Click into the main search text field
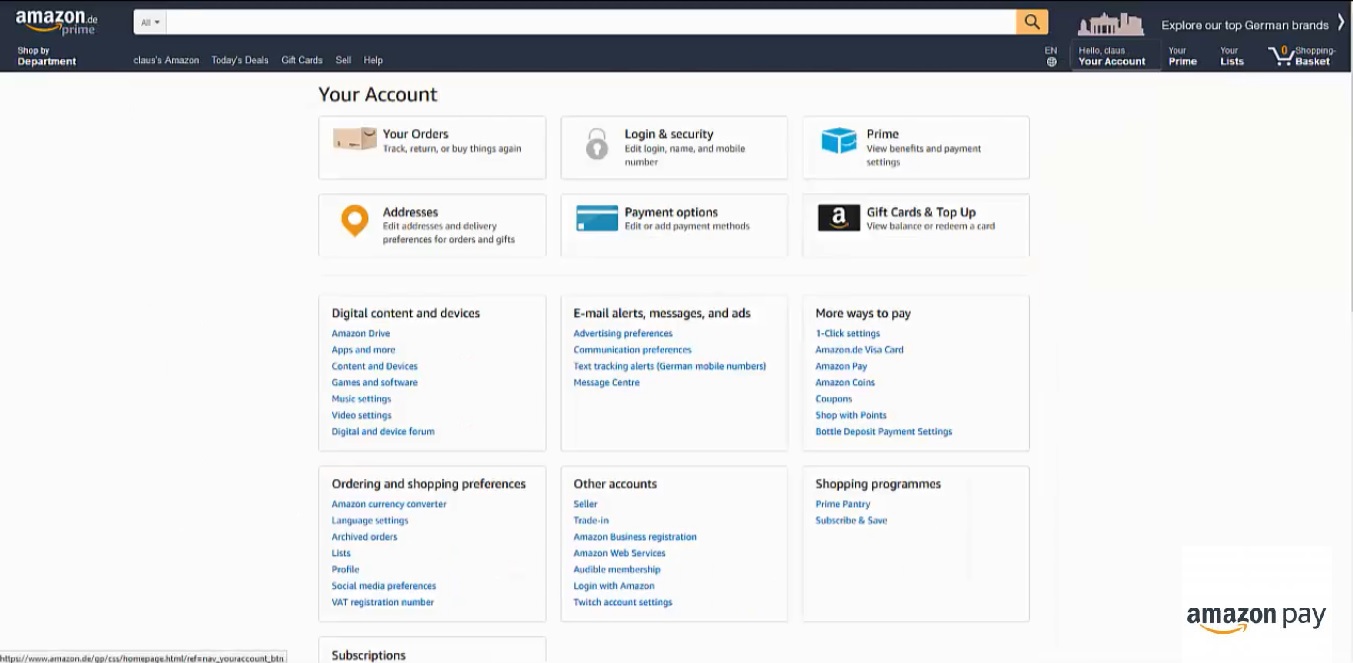The width and height of the screenshot is (1353, 663). tap(590, 22)
